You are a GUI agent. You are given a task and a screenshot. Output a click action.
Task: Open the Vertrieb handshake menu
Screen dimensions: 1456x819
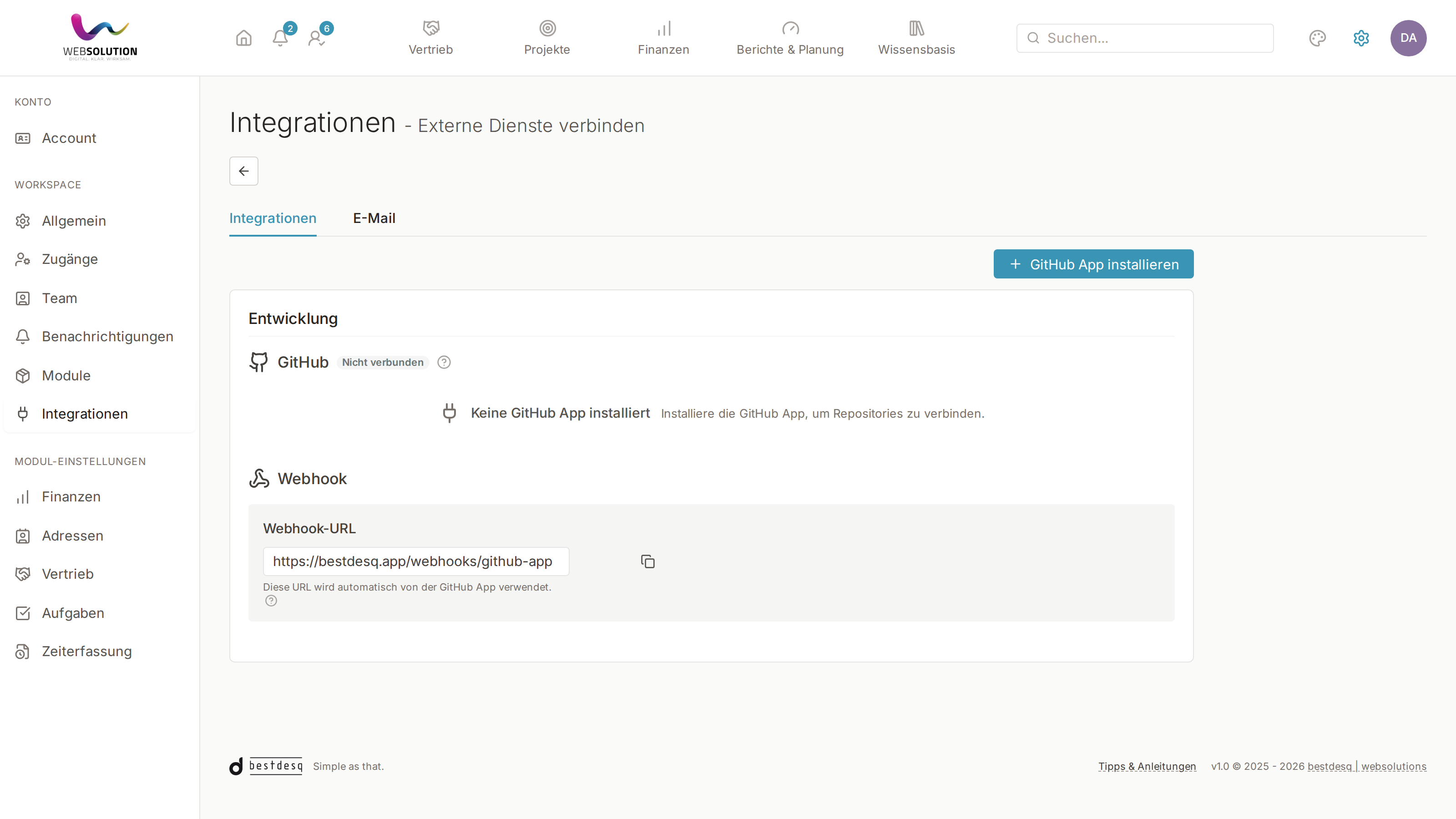431,38
